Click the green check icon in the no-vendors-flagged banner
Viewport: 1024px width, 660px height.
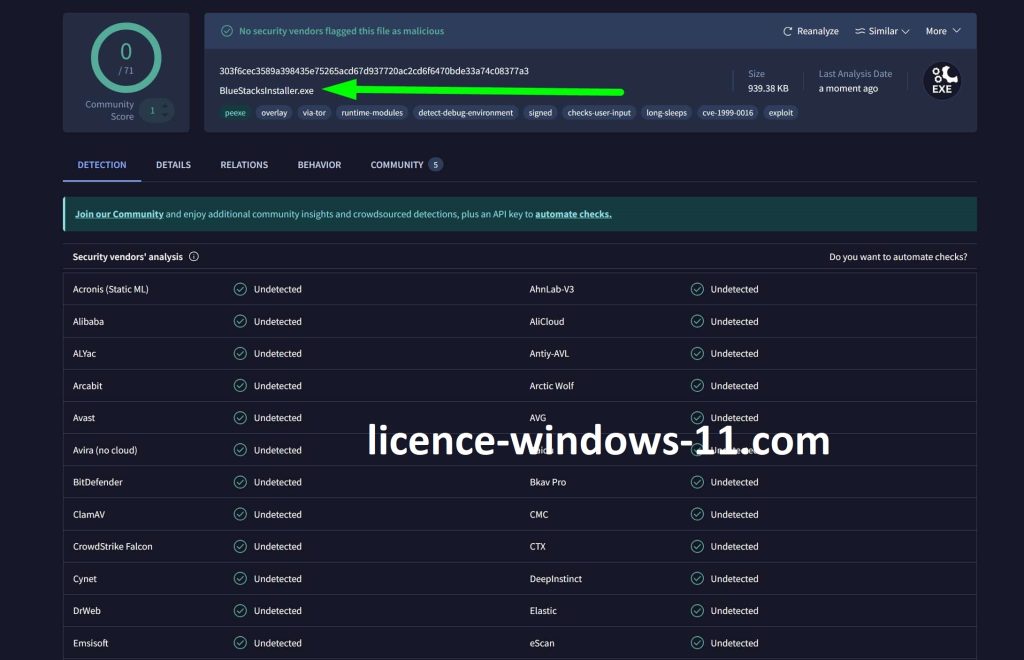(226, 31)
